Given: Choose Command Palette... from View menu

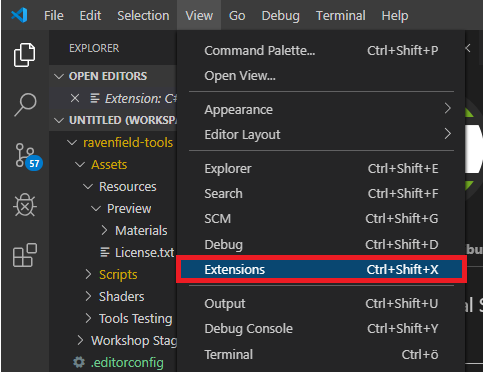Looking at the screenshot, I should (321, 51).
